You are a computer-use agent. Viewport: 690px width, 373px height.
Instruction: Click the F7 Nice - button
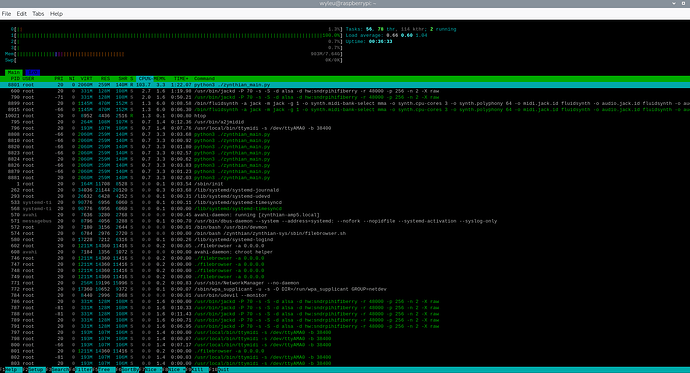(151, 370)
